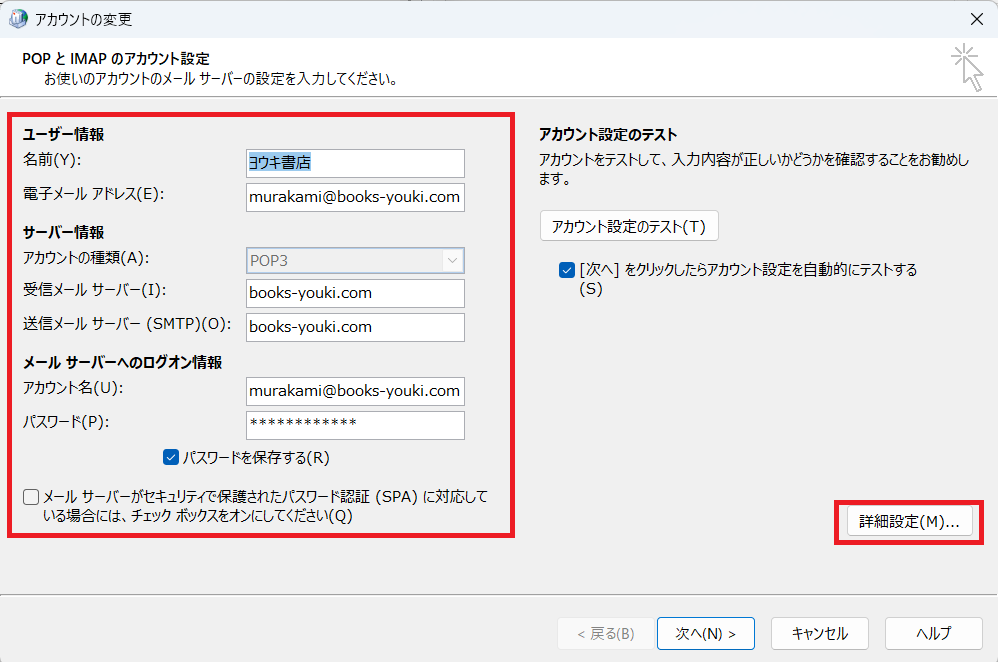Click into the パスワード field
Image resolution: width=998 pixels, height=662 pixels.
pos(355,425)
